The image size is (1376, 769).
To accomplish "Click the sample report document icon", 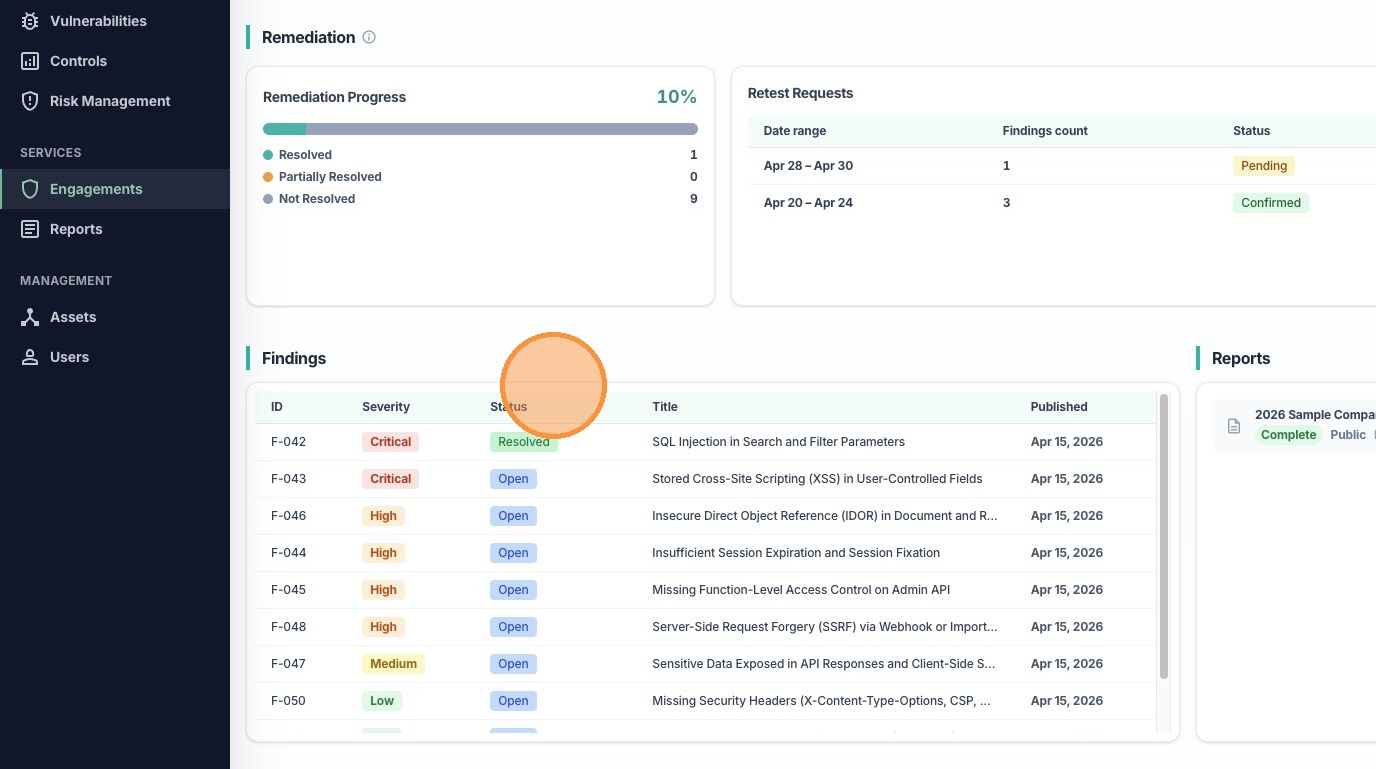I will (1234, 426).
